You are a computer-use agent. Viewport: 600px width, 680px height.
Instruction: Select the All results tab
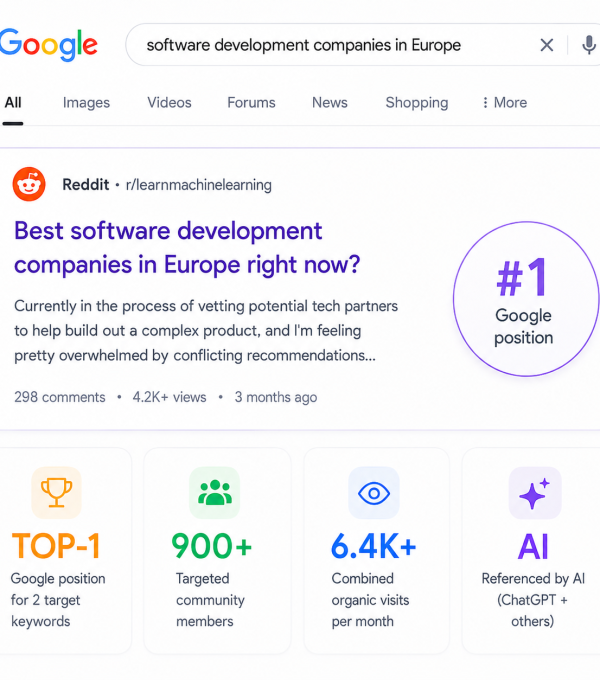[13, 102]
